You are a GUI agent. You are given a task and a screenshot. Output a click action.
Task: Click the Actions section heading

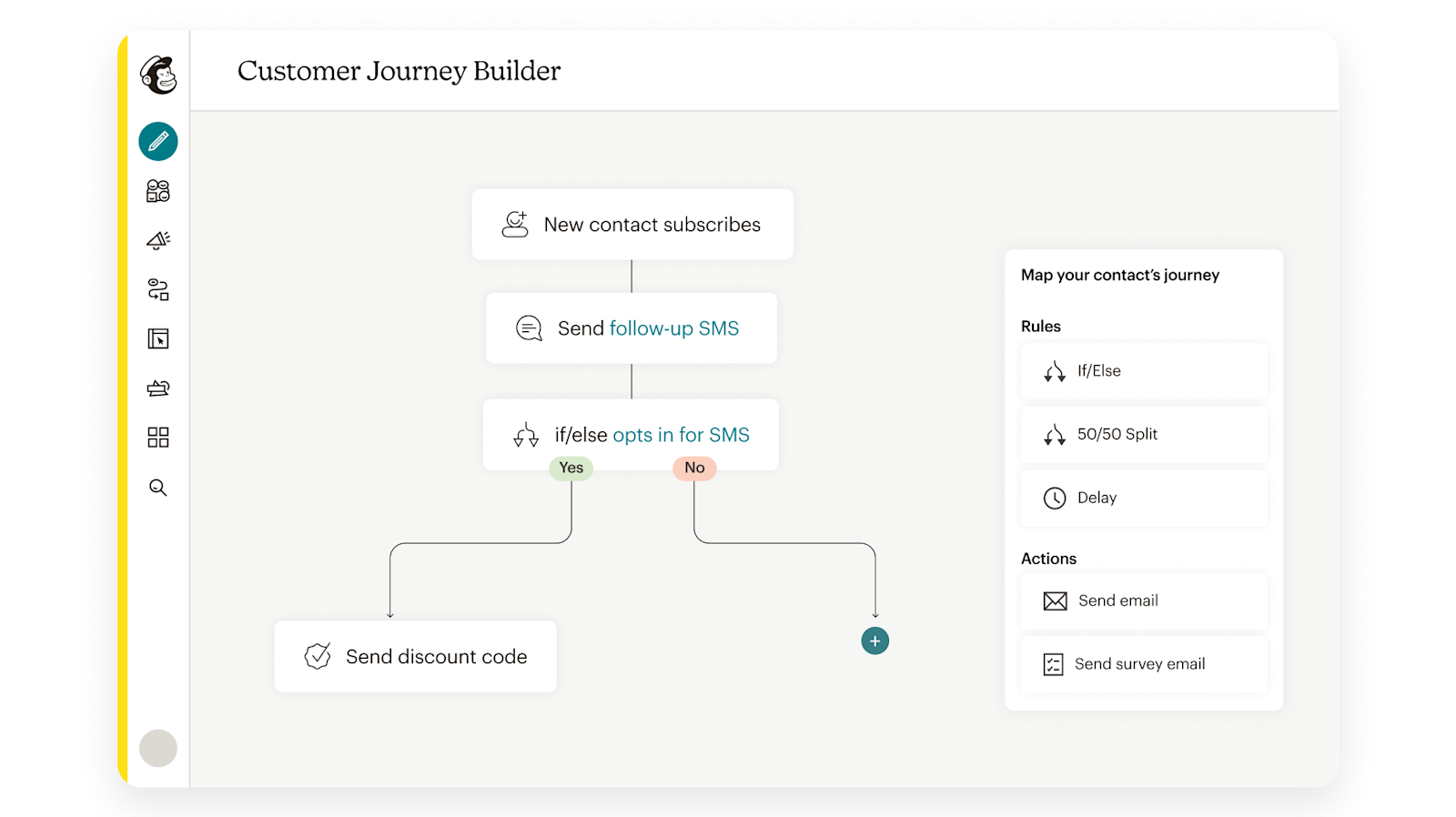coord(1048,559)
